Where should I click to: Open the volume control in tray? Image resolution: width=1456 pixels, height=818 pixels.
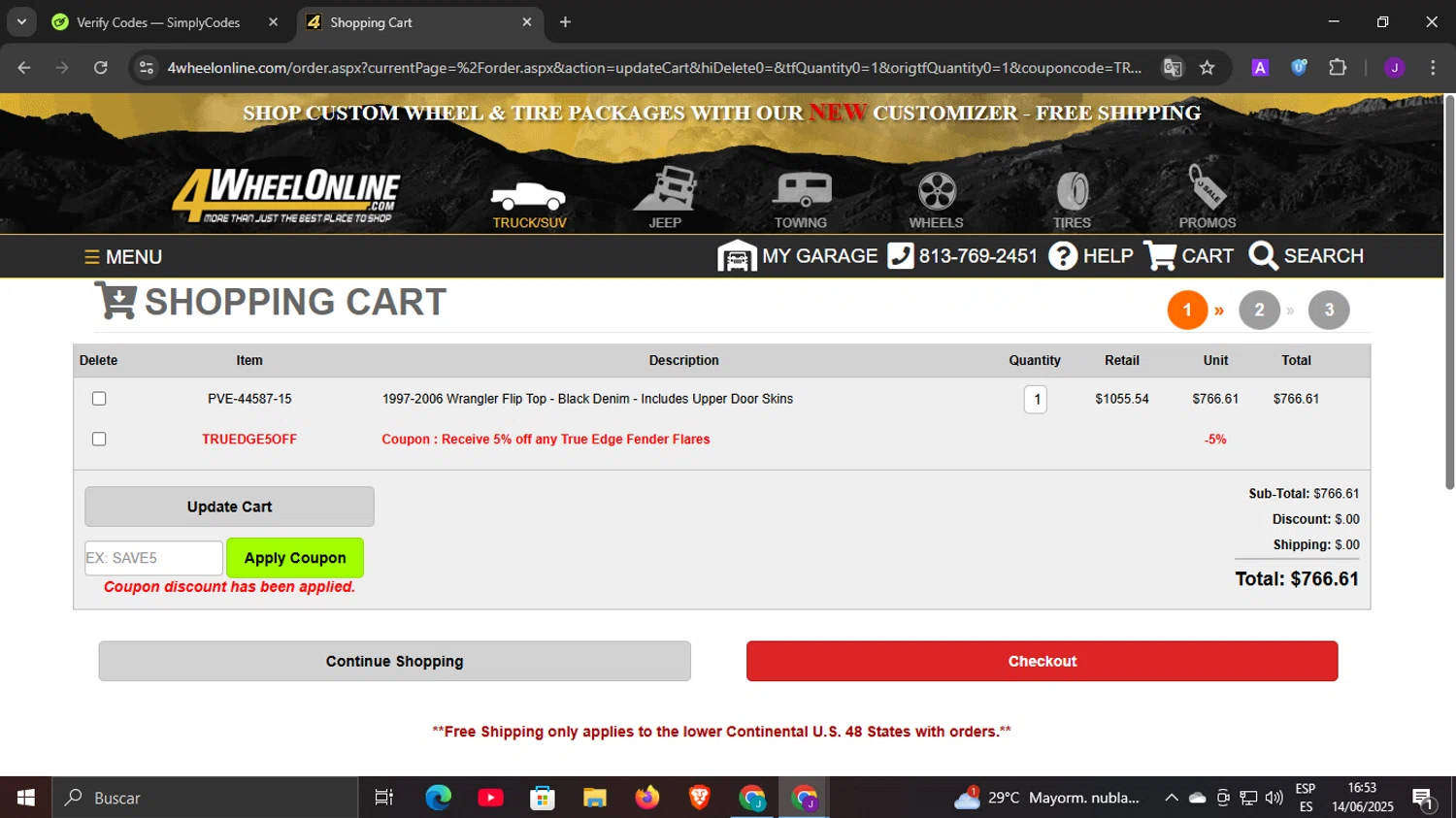[x=1274, y=798]
